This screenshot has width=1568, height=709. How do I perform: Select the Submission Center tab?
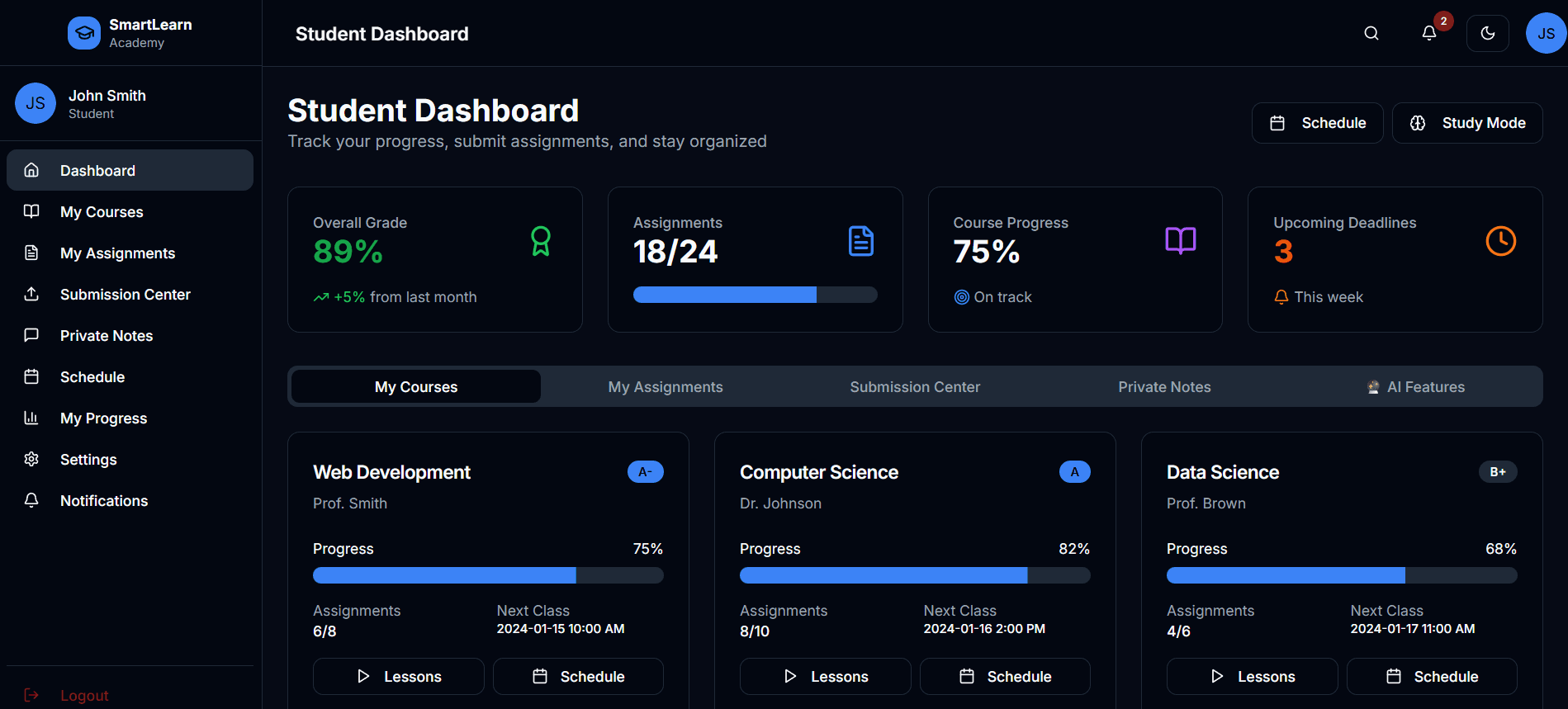pyautogui.click(x=914, y=387)
